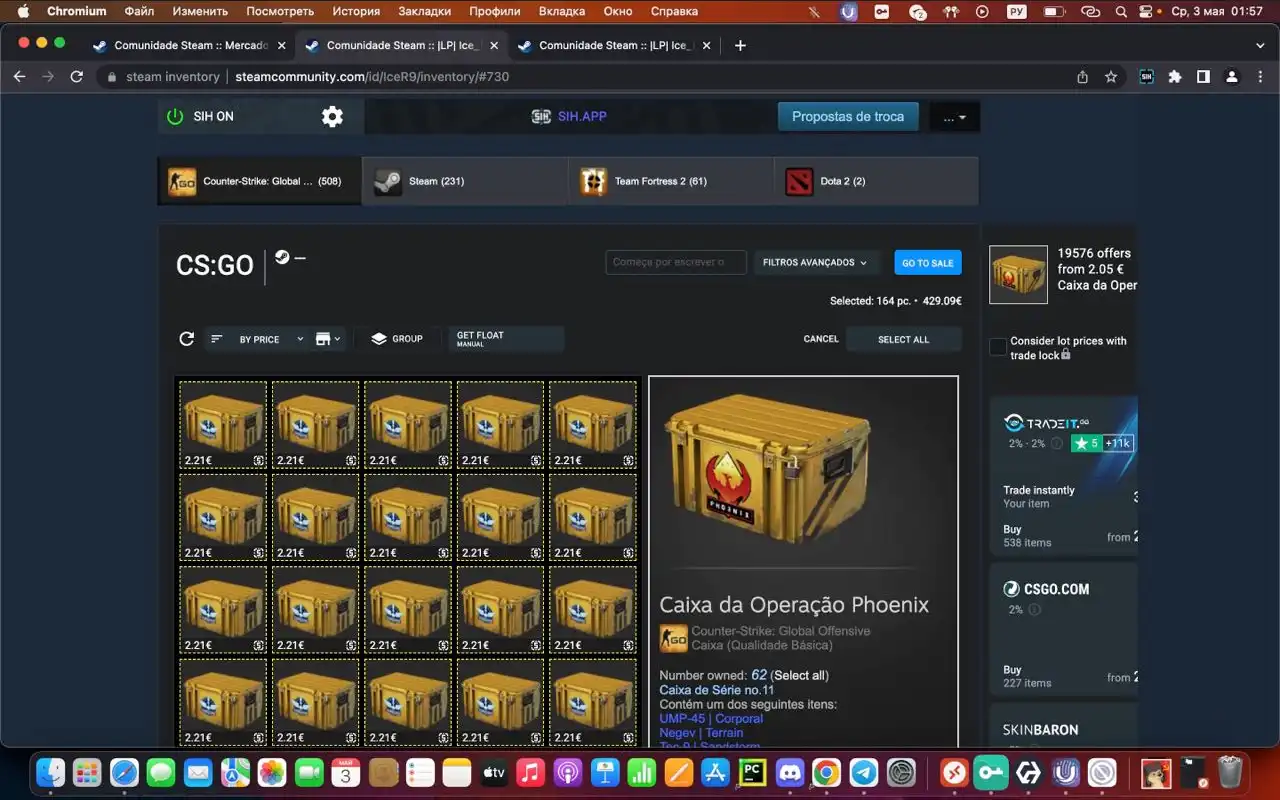This screenshot has height=800, width=1280.
Task: Open the BY PRICE sort dropdown
Action: (256, 339)
